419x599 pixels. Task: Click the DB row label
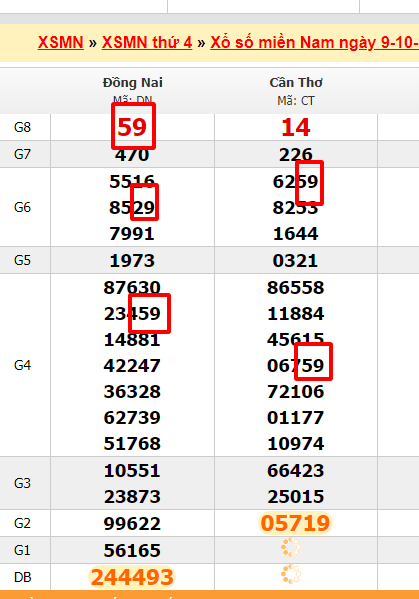coord(22,577)
